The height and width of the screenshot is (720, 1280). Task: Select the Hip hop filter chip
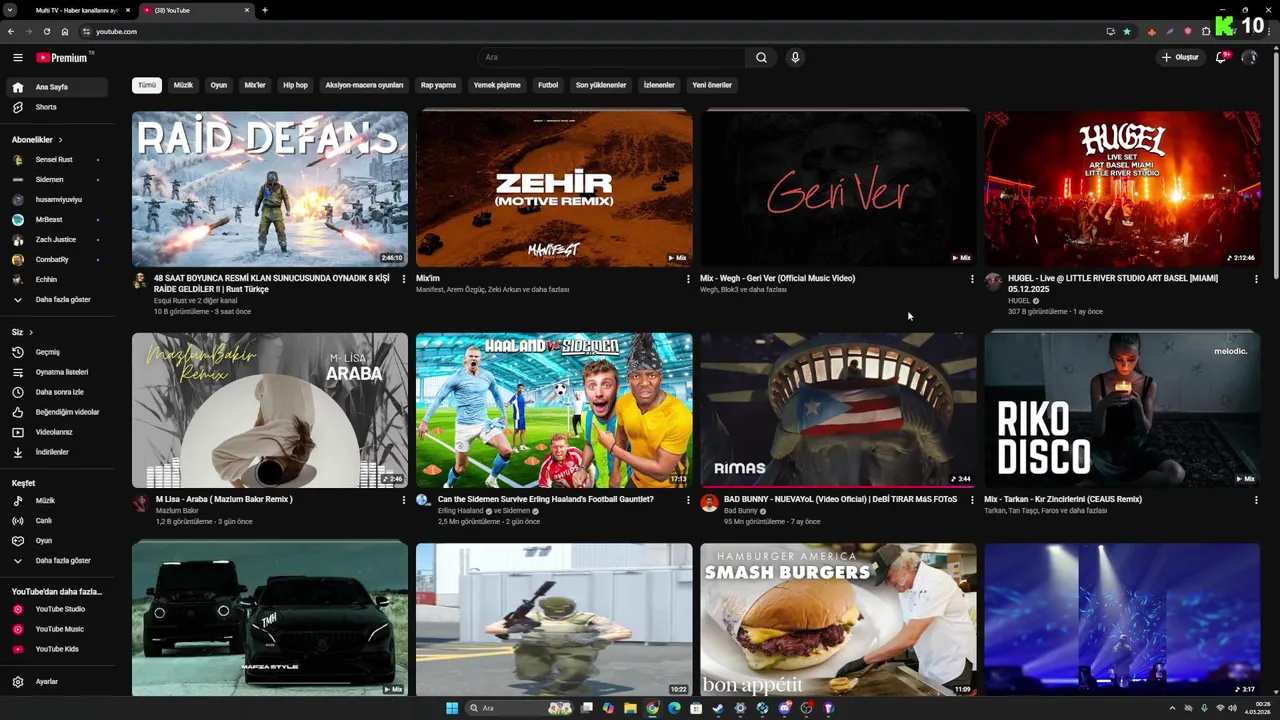pos(295,85)
